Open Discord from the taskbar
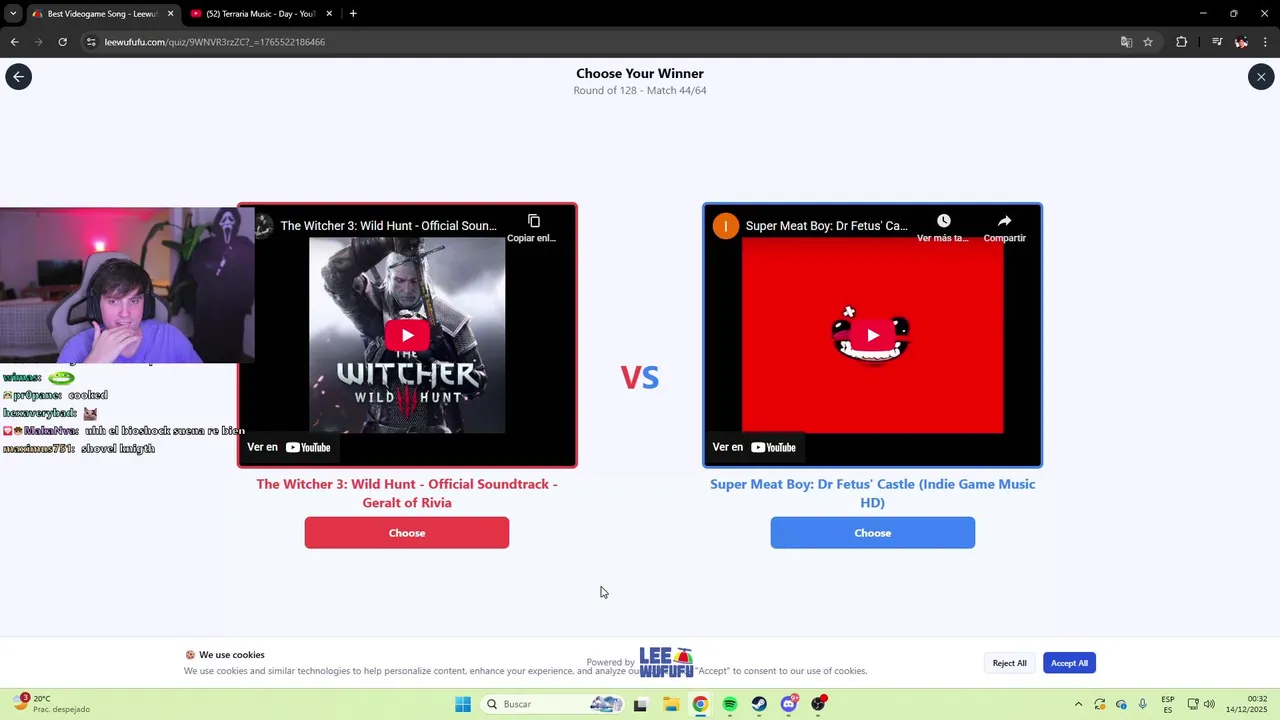1280x720 pixels. click(x=790, y=704)
